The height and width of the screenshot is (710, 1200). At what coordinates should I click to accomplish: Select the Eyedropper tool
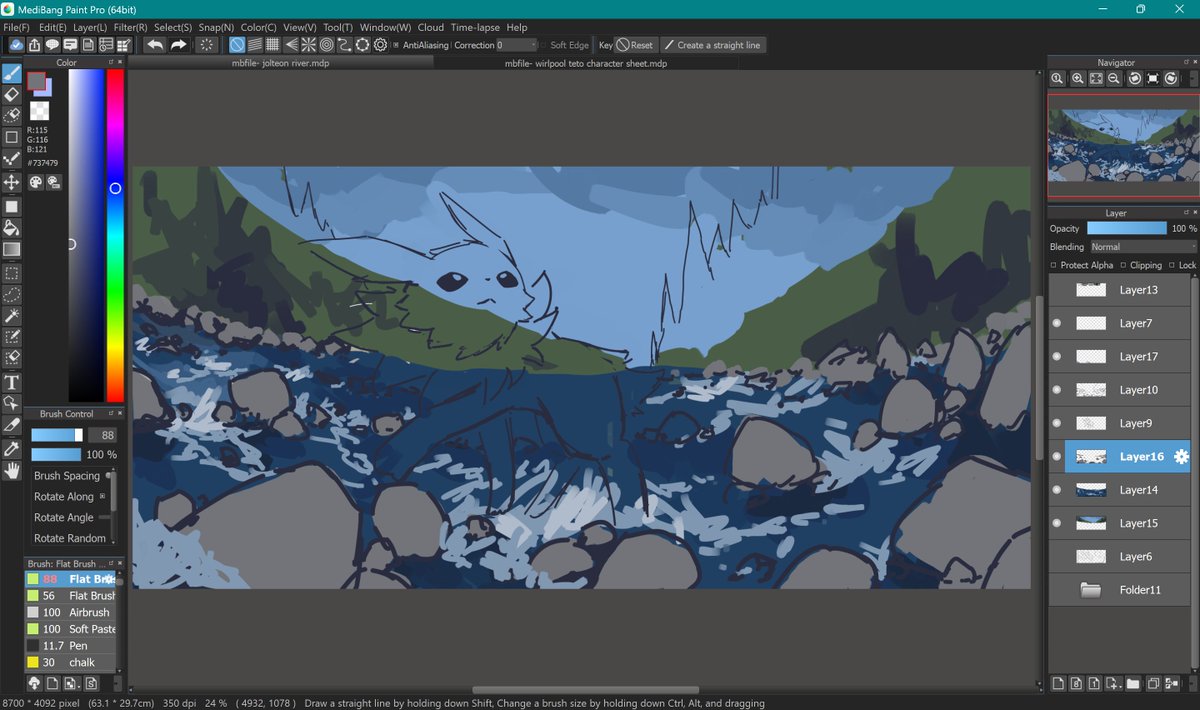[12, 448]
